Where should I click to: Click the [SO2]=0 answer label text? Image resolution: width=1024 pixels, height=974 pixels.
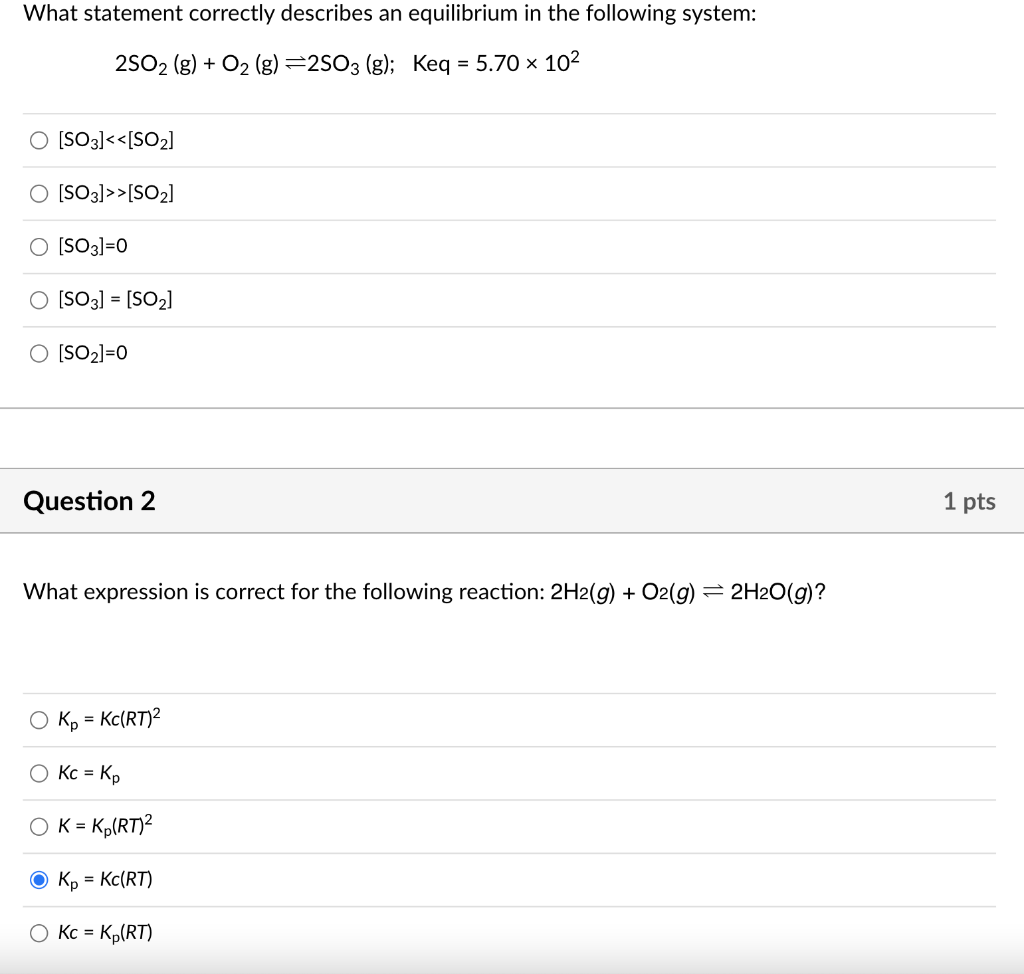[93, 353]
